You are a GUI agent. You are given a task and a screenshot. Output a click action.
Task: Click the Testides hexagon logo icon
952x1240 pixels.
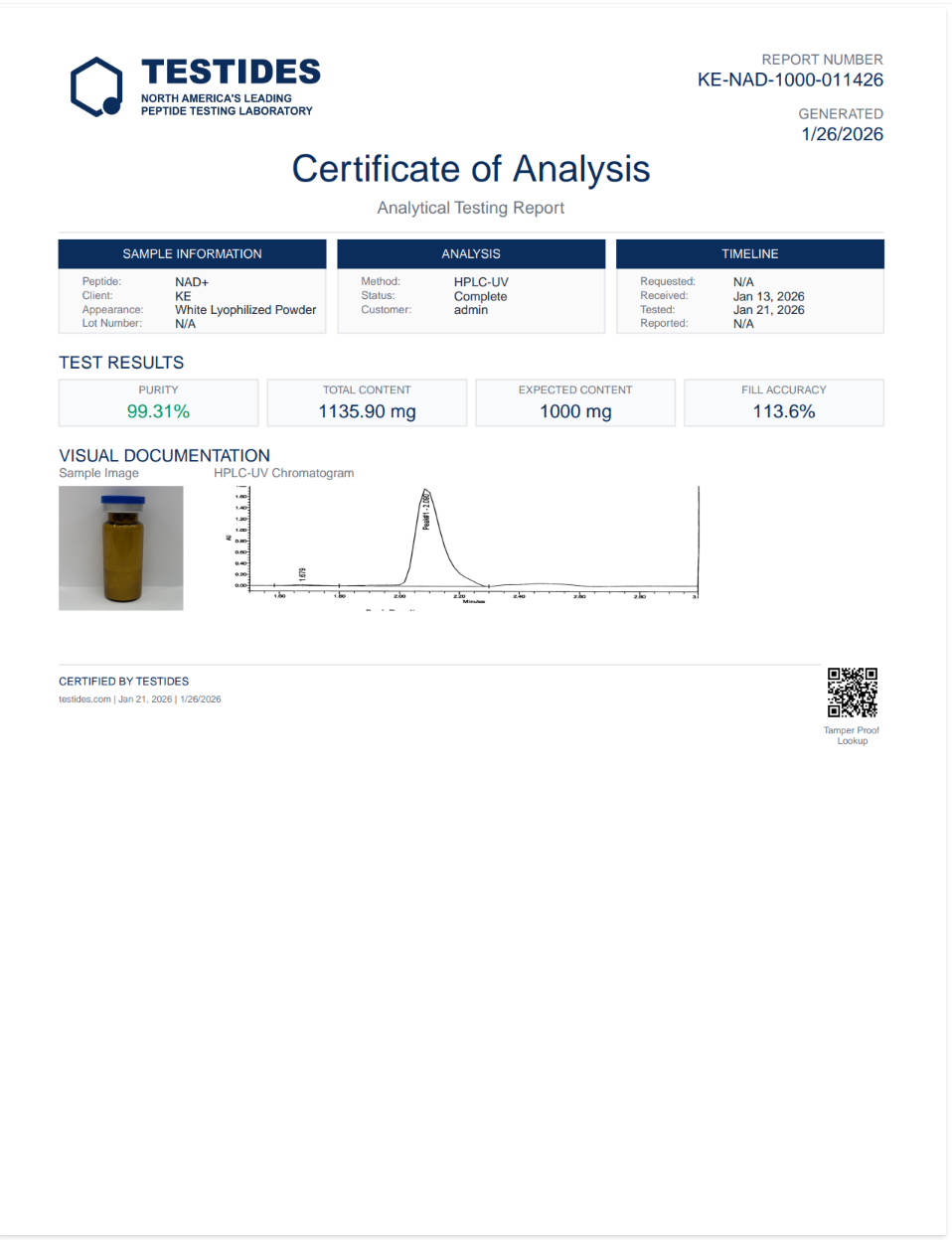[x=96, y=86]
